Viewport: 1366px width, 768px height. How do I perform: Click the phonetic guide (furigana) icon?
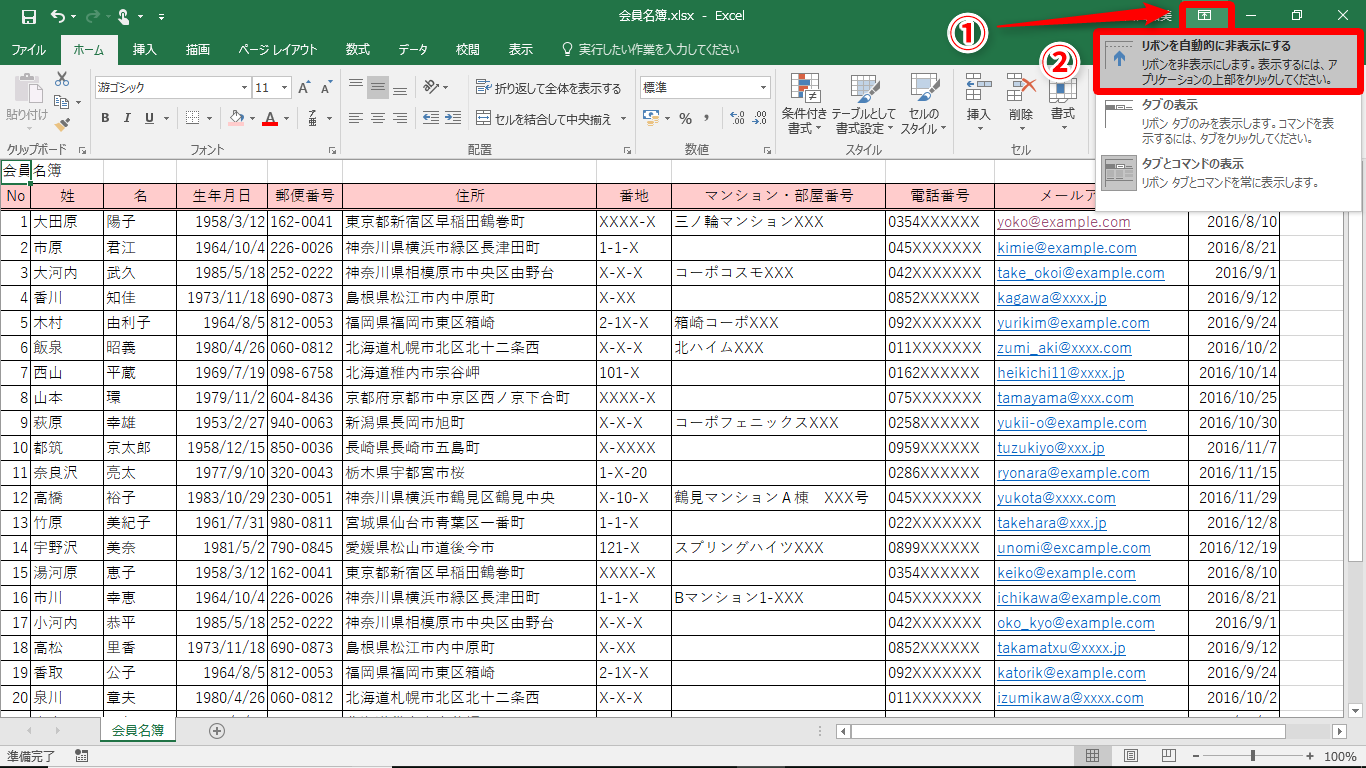(313, 118)
